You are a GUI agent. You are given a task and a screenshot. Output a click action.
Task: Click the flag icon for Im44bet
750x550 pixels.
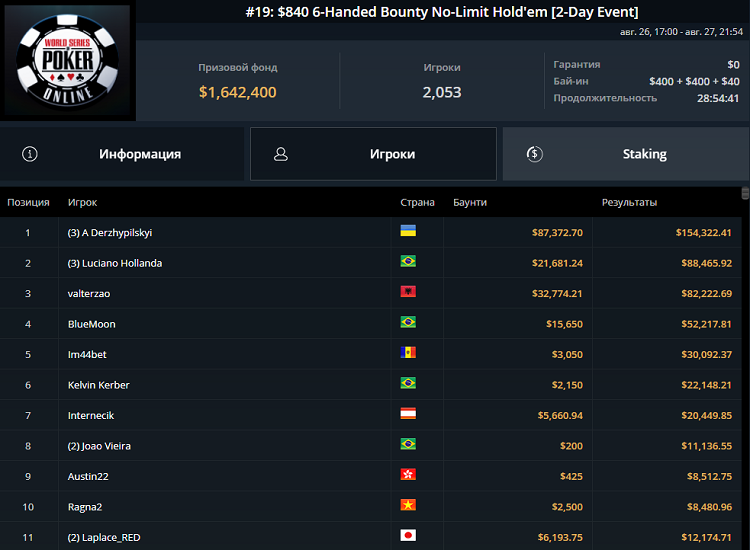[408, 353]
